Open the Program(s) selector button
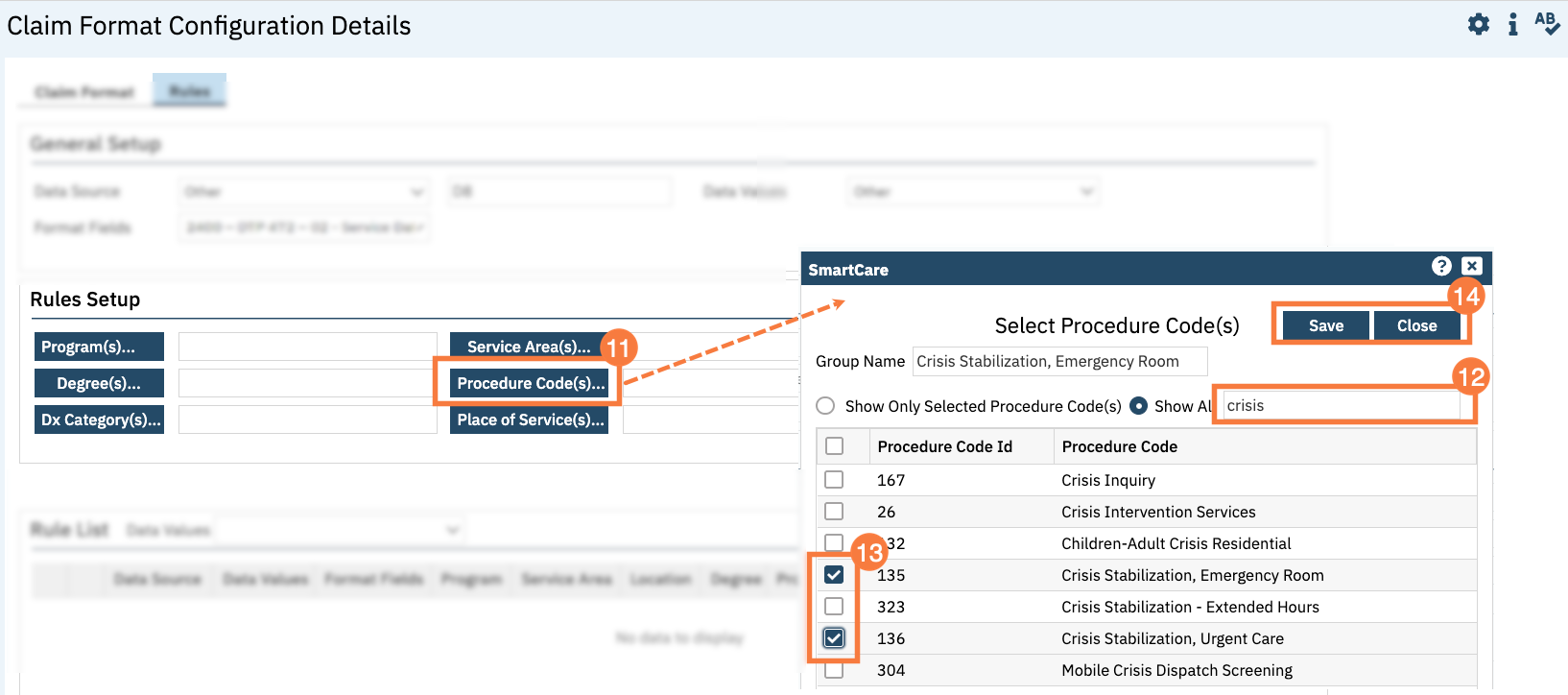Viewport: 1568px width, 695px height. tap(99, 347)
